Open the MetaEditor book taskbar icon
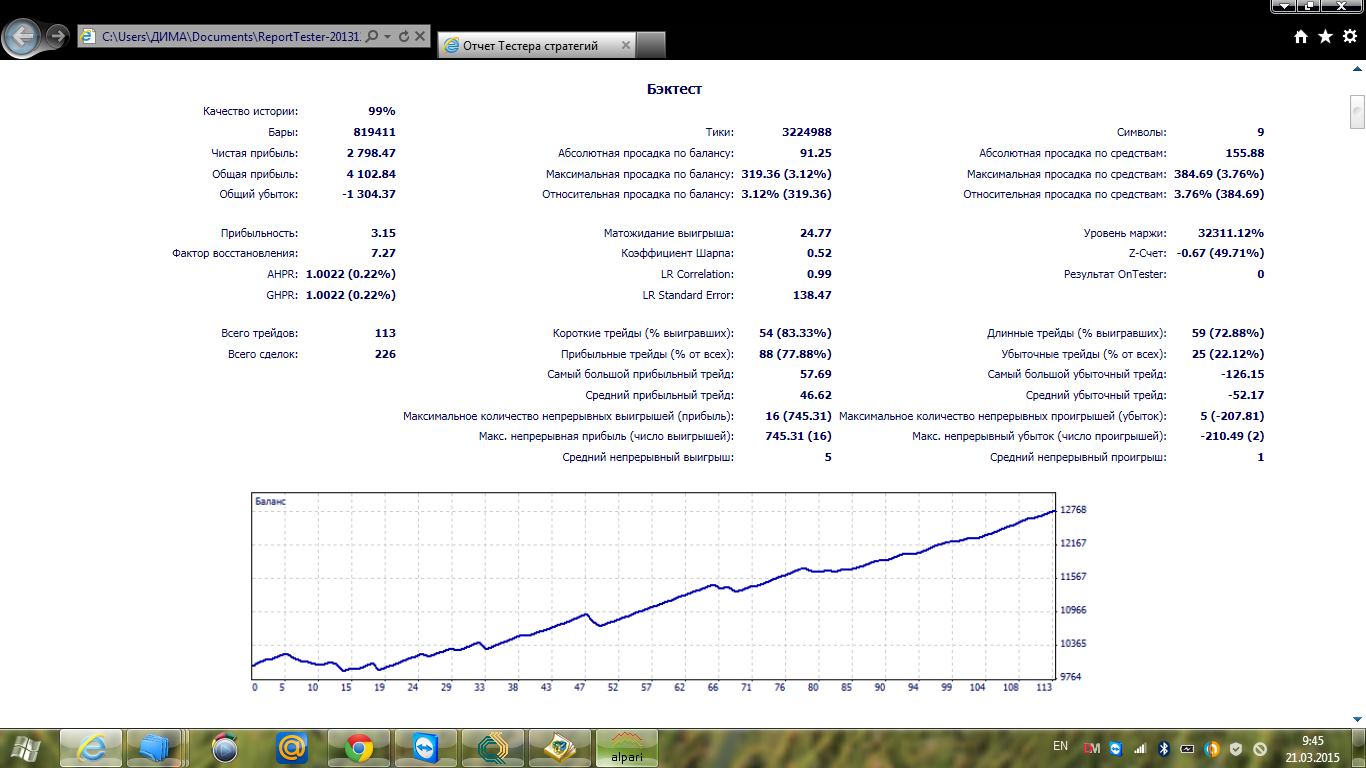This screenshot has width=1366, height=768. coord(559,747)
